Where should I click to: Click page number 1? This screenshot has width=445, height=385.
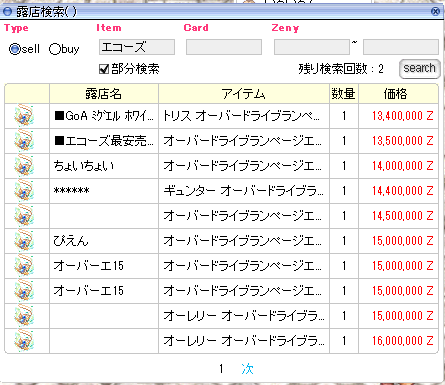tap(221, 369)
